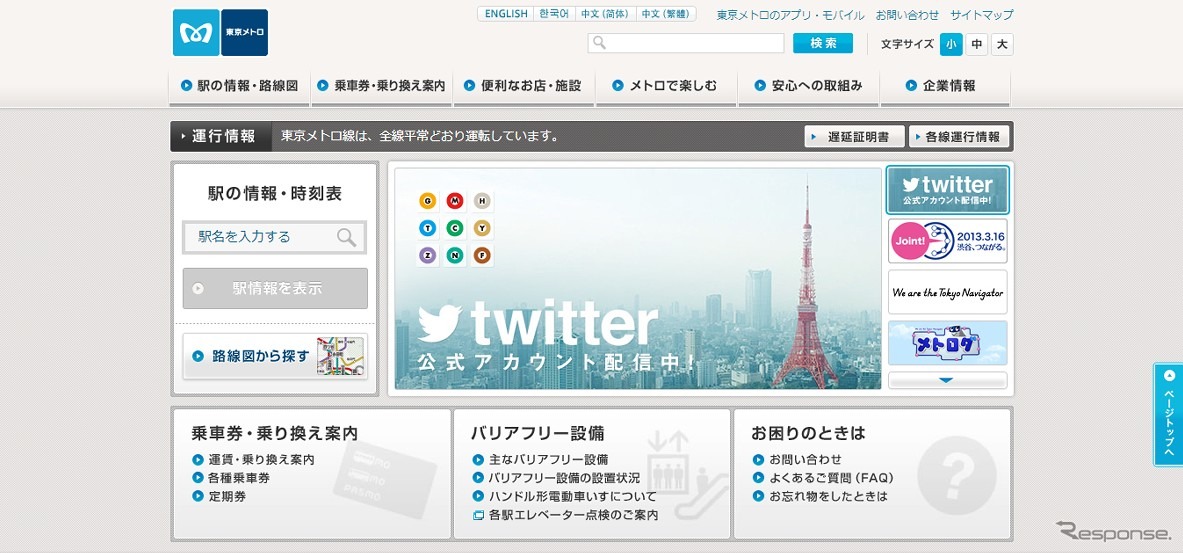Select the Yurakucho line Y icon
The image size is (1183, 553).
483,228
